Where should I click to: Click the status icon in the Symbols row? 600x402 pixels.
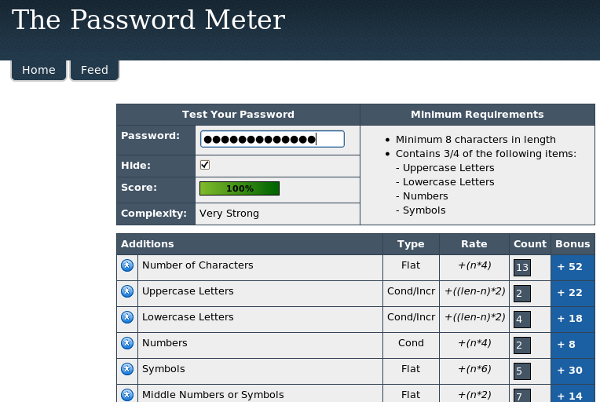tap(127, 370)
